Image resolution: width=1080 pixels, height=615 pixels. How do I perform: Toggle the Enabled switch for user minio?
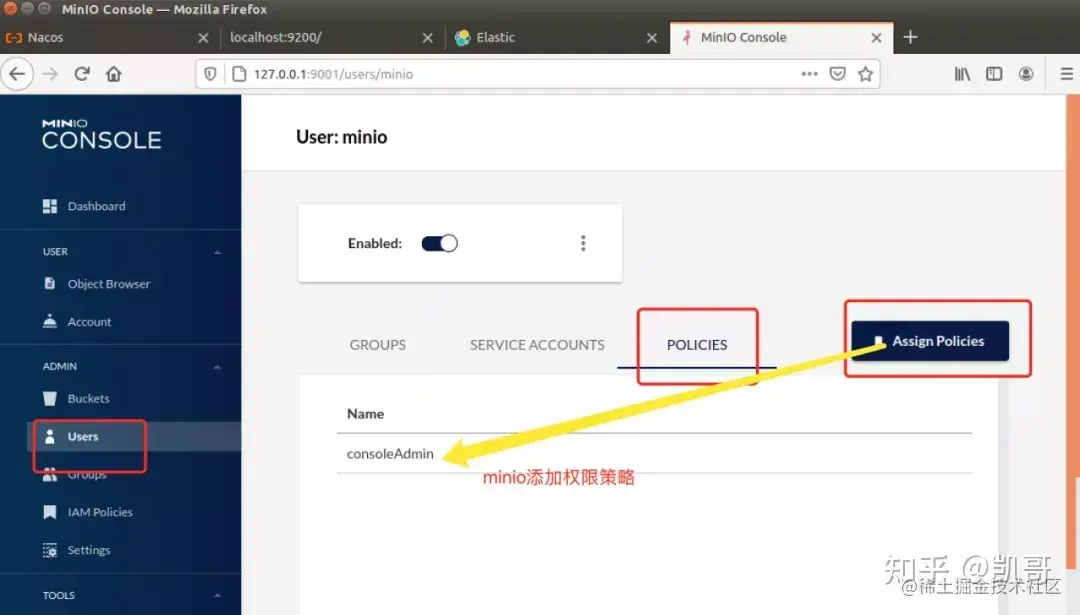pos(439,243)
